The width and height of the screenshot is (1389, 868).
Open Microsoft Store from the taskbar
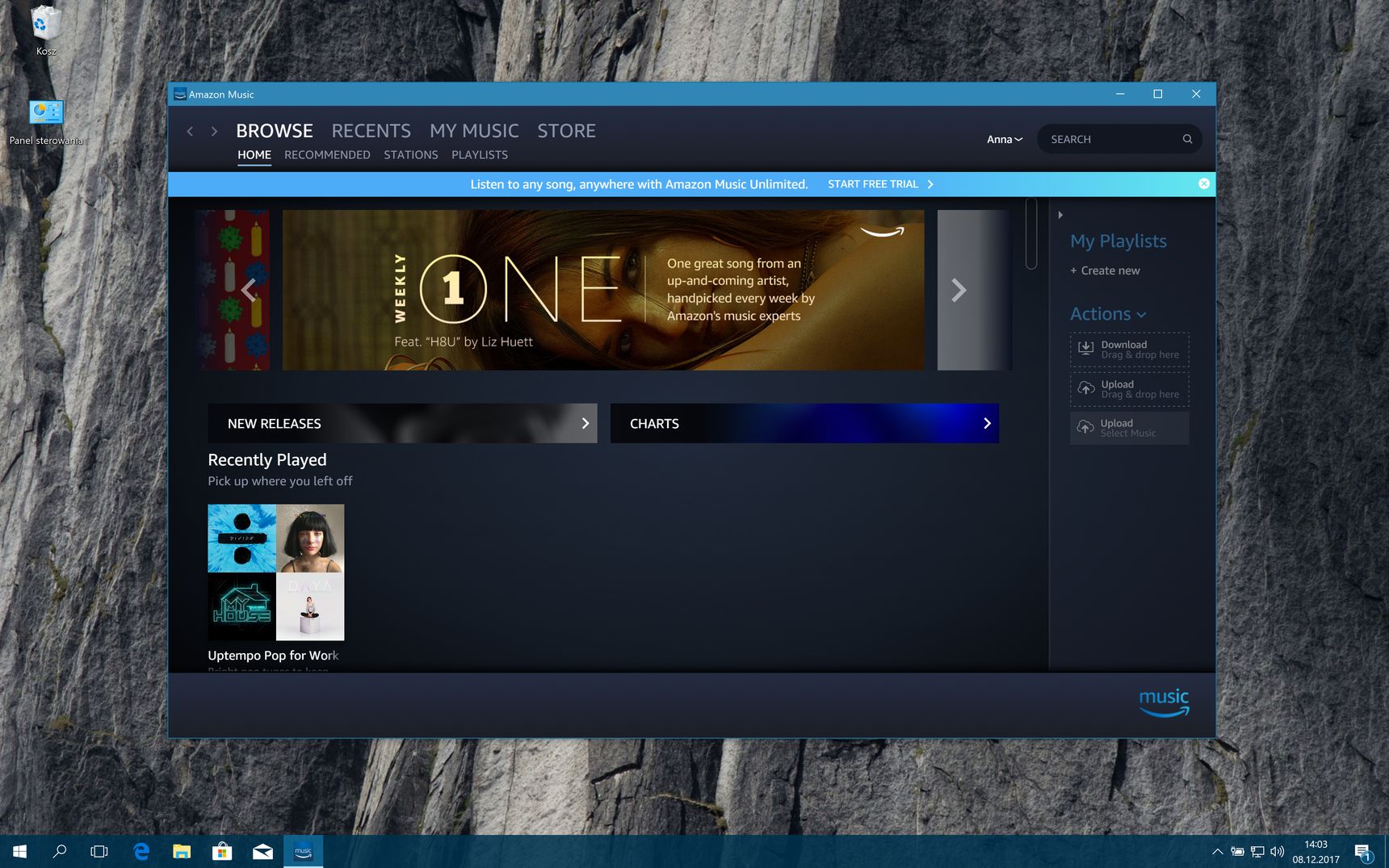click(222, 851)
